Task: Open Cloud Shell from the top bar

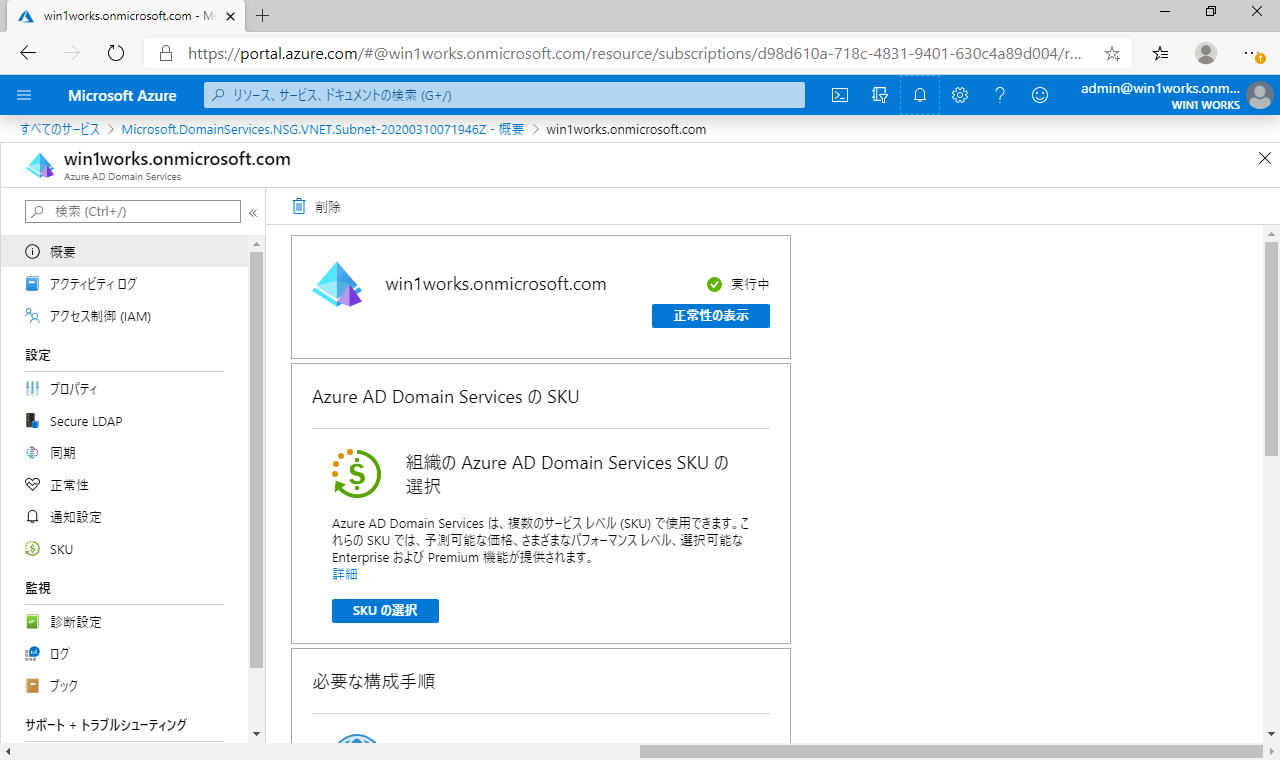Action: tap(841, 95)
